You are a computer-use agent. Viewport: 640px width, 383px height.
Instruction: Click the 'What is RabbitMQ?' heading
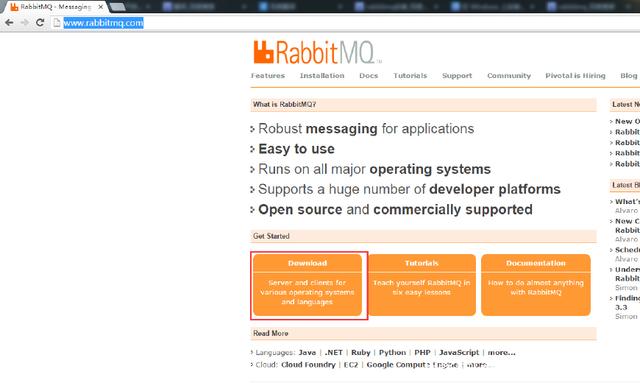click(x=284, y=105)
